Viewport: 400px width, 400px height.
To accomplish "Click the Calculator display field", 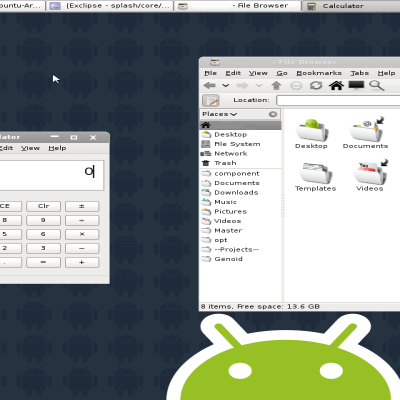I will tap(52, 175).
